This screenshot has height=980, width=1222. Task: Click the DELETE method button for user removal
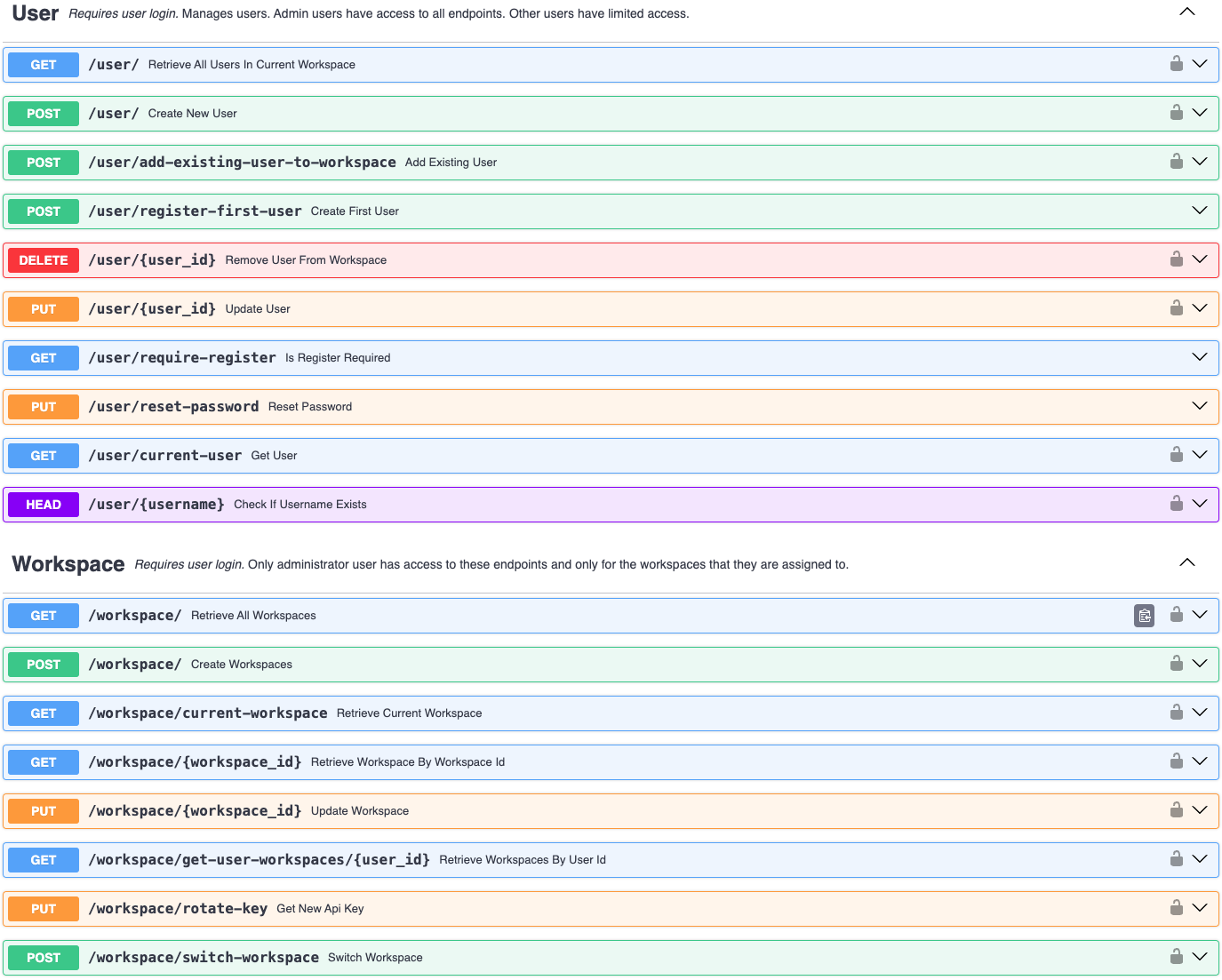[x=44, y=260]
